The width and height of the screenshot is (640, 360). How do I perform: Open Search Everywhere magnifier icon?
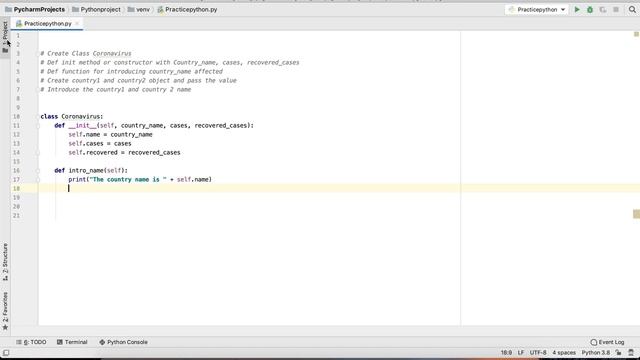(632, 9)
